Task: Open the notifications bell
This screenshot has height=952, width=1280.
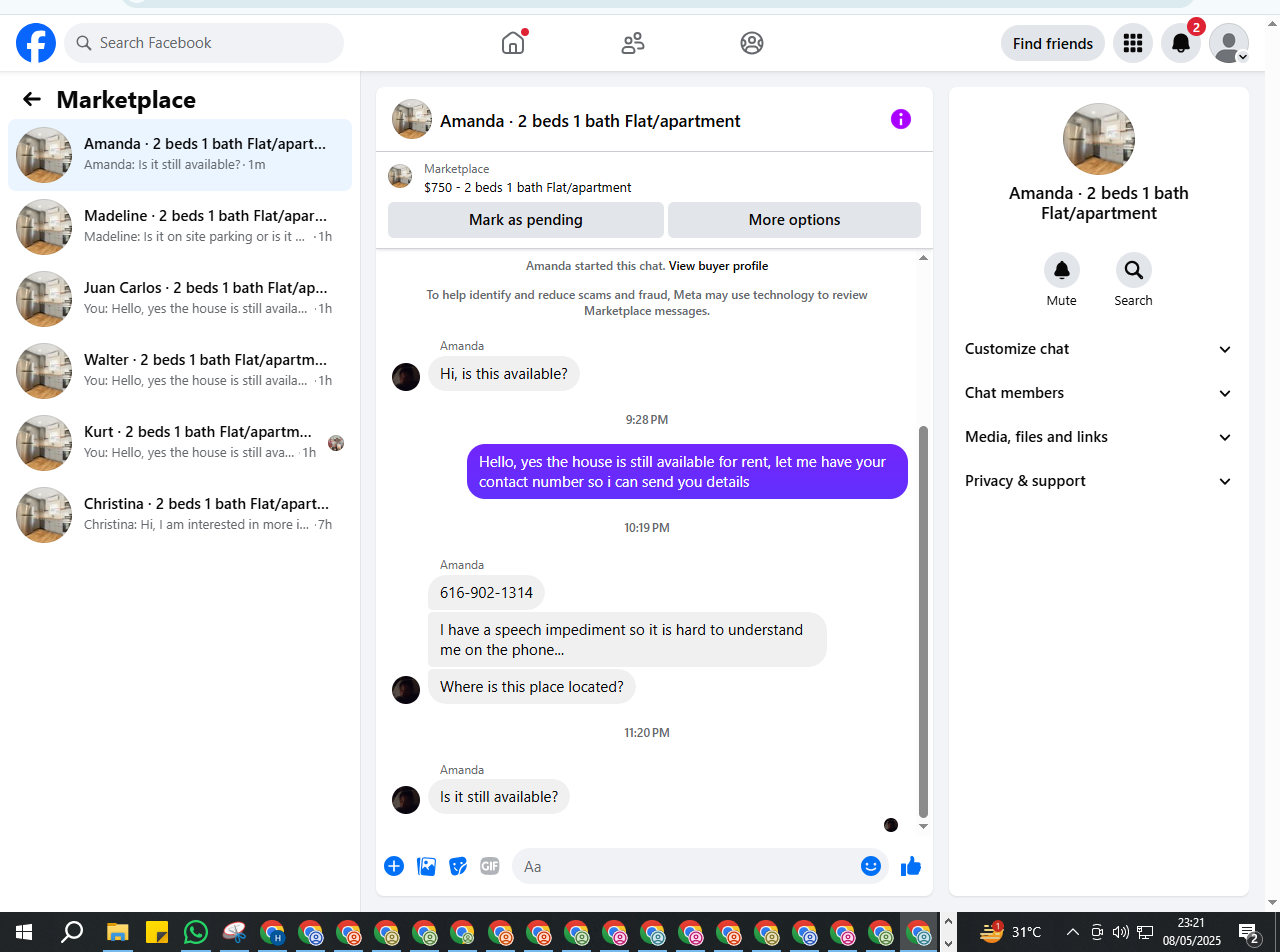Action: point(1181,43)
